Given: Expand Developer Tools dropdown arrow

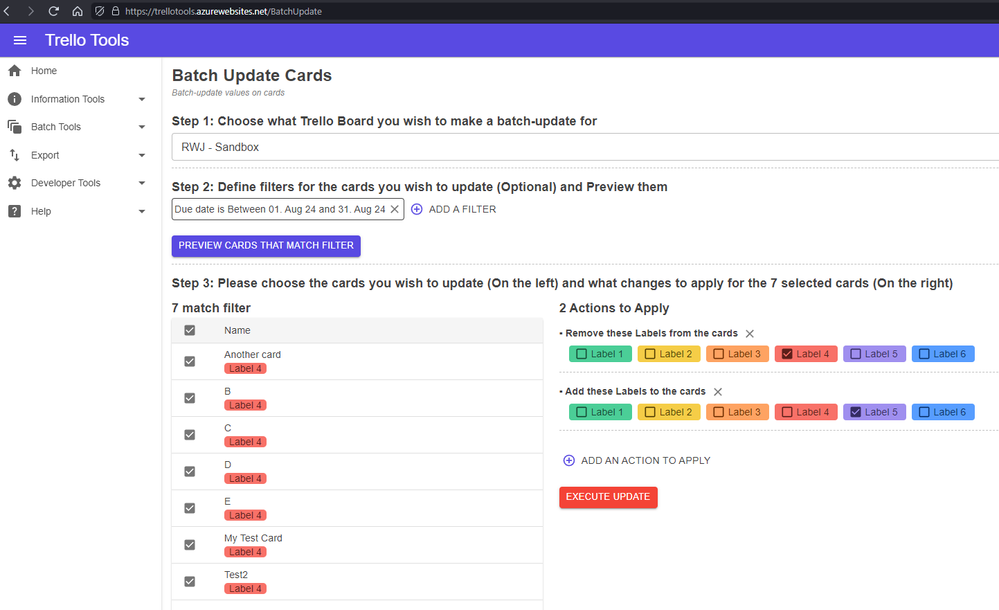Looking at the screenshot, I should pyautogui.click(x=142, y=183).
